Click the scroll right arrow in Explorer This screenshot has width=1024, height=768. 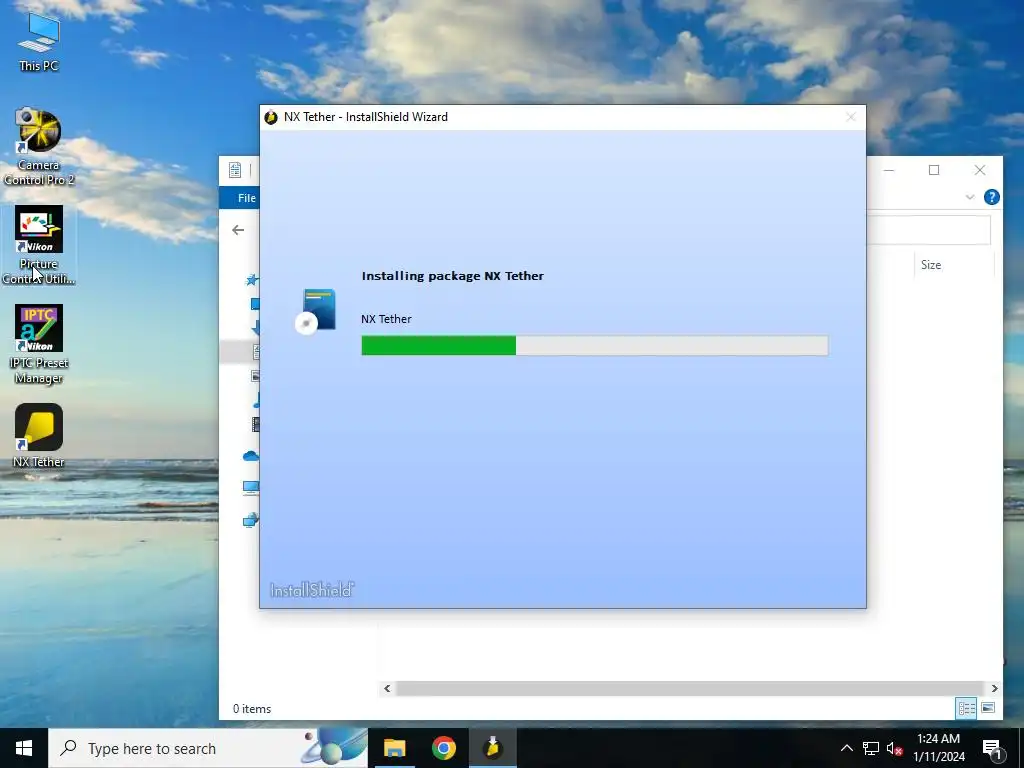click(994, 688)
